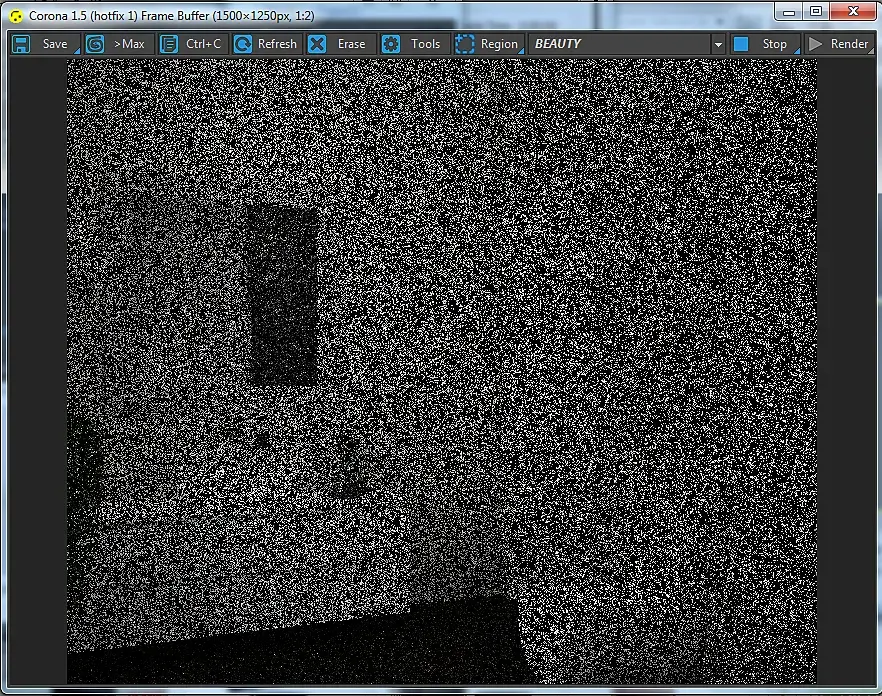The width and height of the screenshot is (882, 696).
Task: Open the BEAUTY render element dropdown
Action: click(x=626, y=44)
